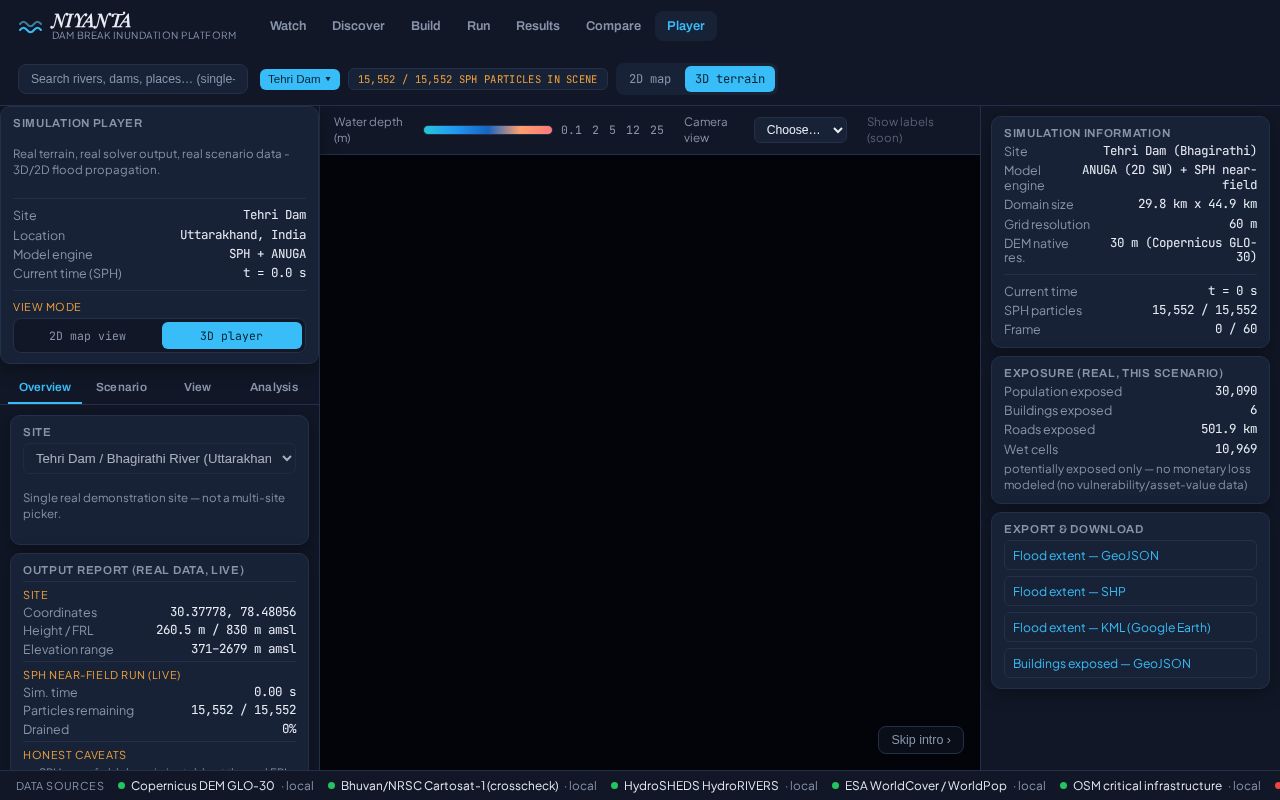Download Flood extent GeoJSON

(x=1130, y=555)
